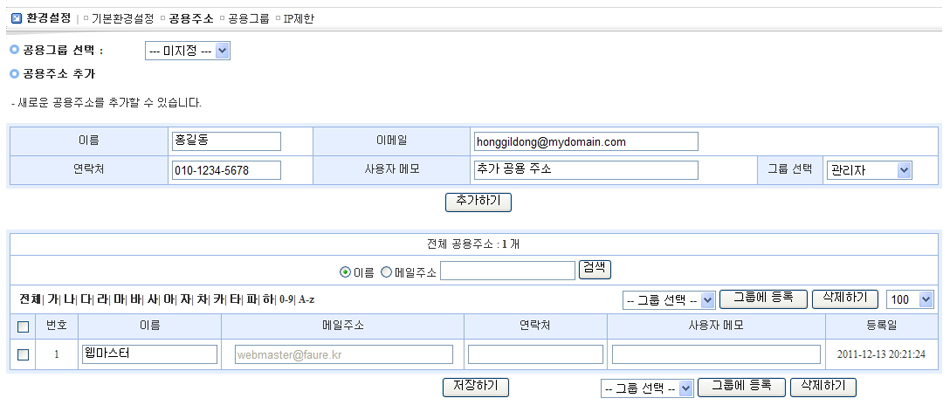Expand the 공용그룹 선택 dropdown showing 미지정
This screenshot has width=950, height=412.
187,50
